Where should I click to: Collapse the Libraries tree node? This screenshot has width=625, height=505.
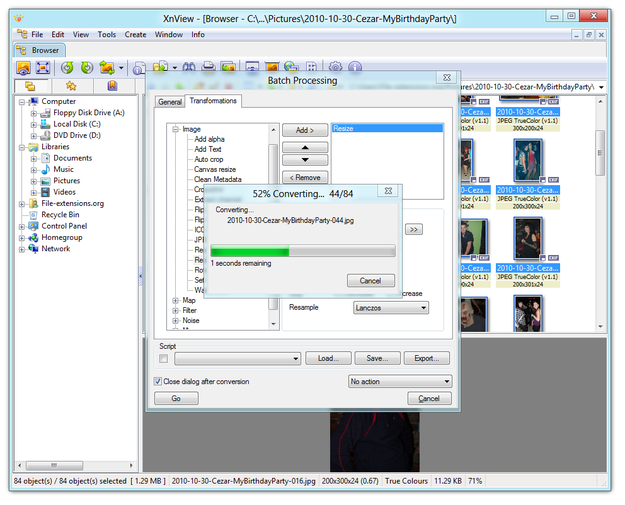pyautogui.click(x=22, y=147)
